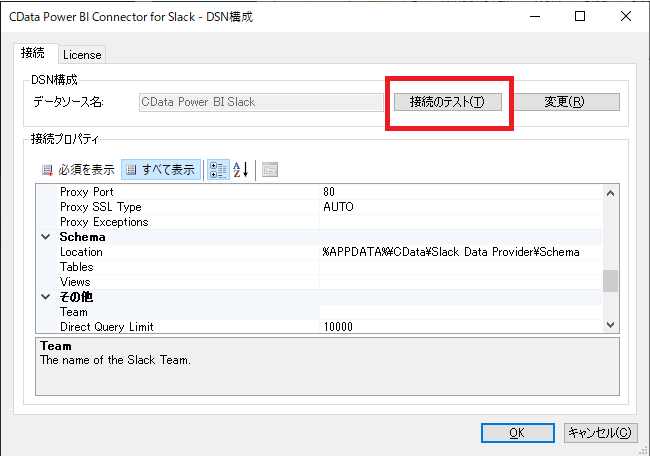Click the 接続のテスト(T) button
650x456 pixels.
448,102
